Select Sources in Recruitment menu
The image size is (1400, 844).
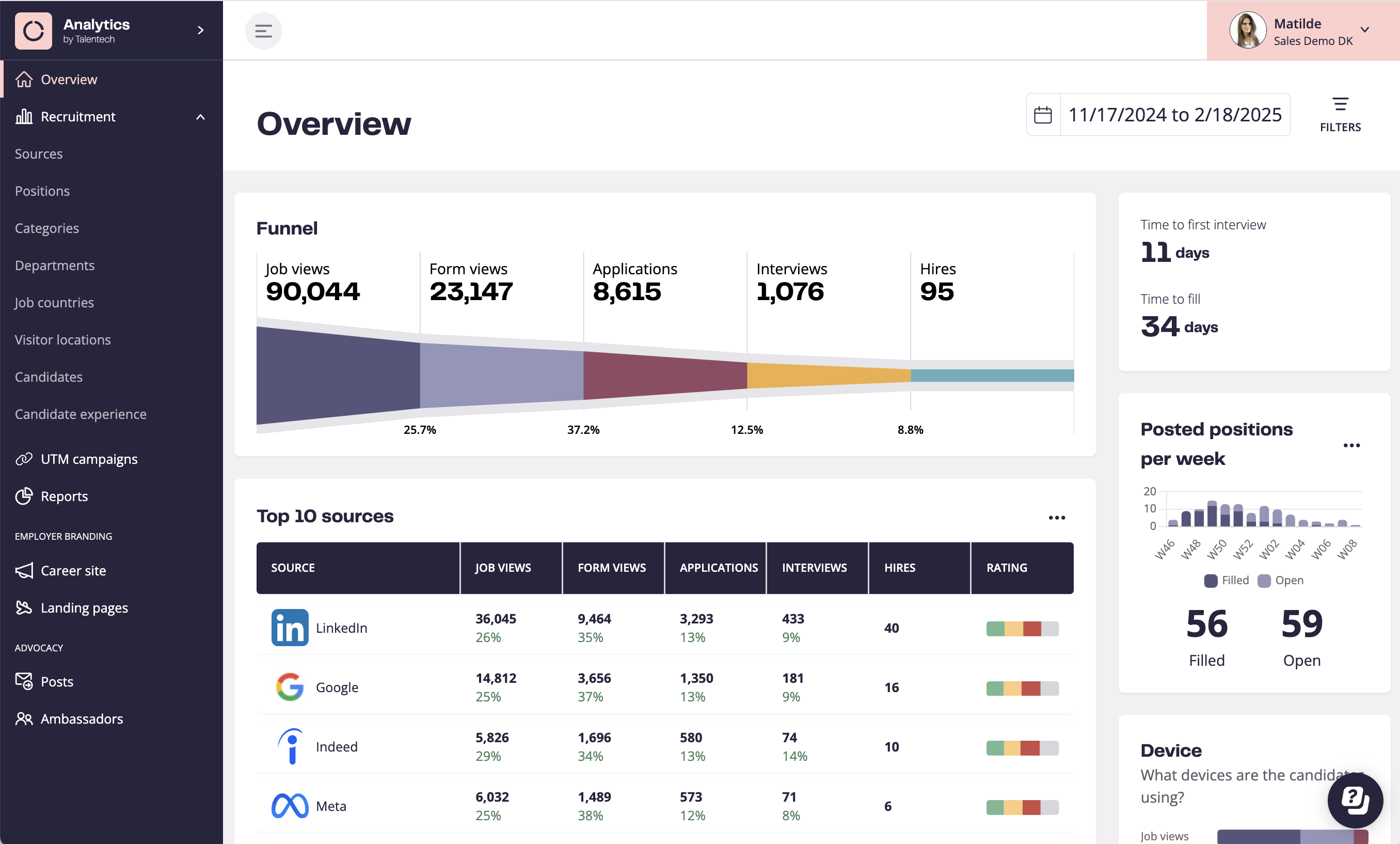point(39,154)
